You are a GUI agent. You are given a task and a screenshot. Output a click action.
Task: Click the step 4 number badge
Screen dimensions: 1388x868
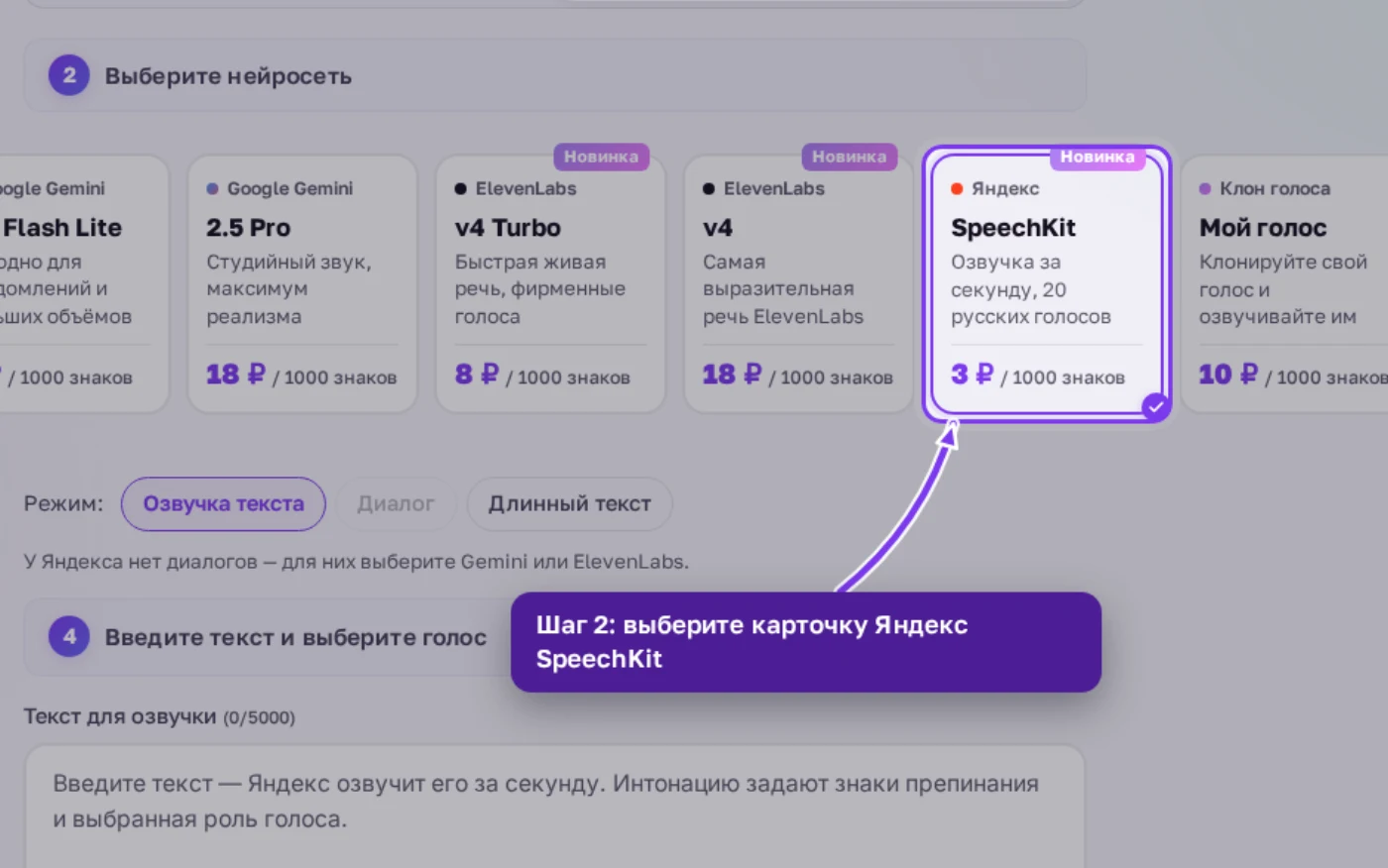point(69,636)
